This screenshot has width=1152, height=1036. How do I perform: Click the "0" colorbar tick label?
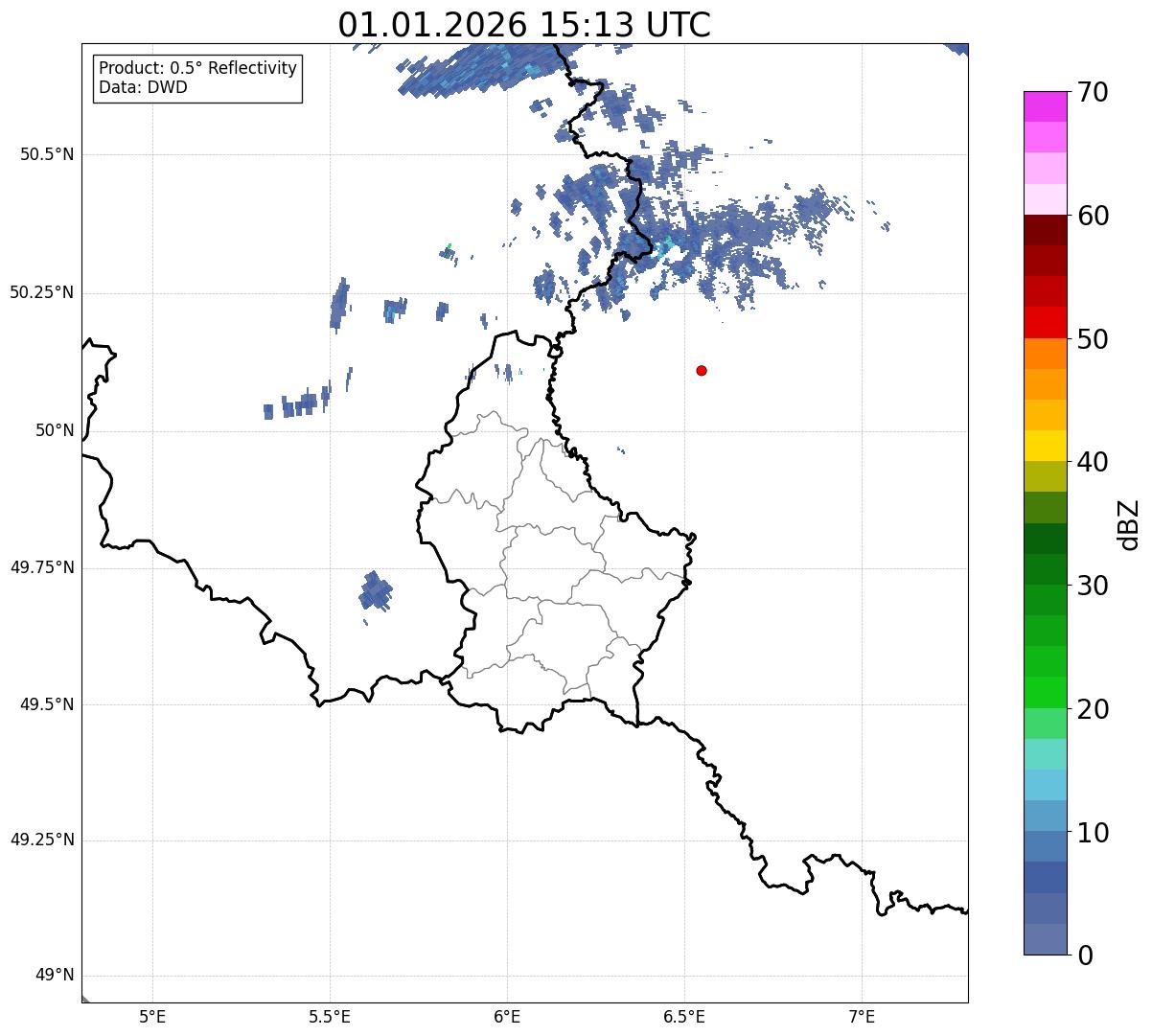(x=1085, y=955)
